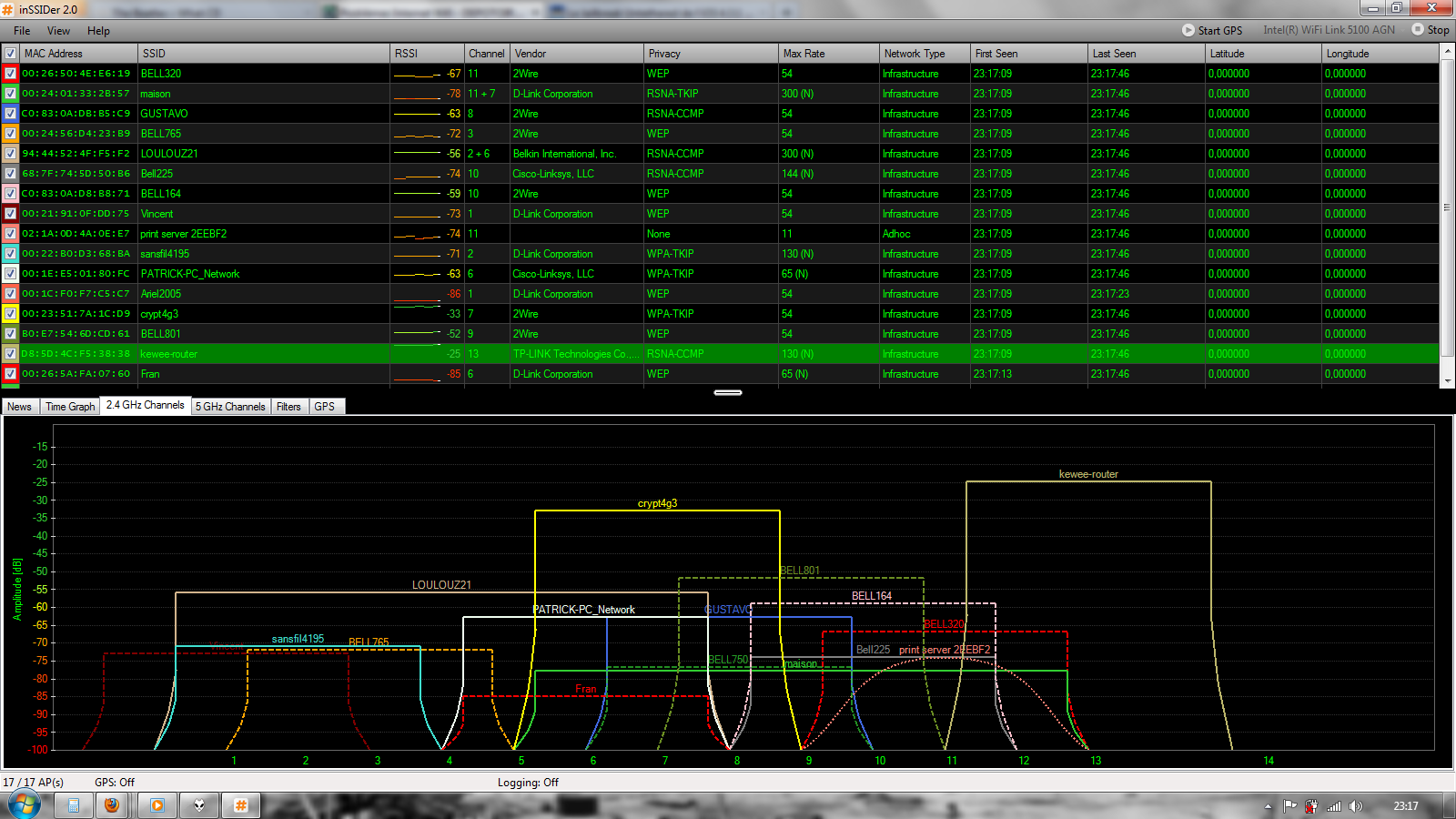Sort by the Channel column header
The width and height of the screenshot is (1456, 819).
click(487, 54)
